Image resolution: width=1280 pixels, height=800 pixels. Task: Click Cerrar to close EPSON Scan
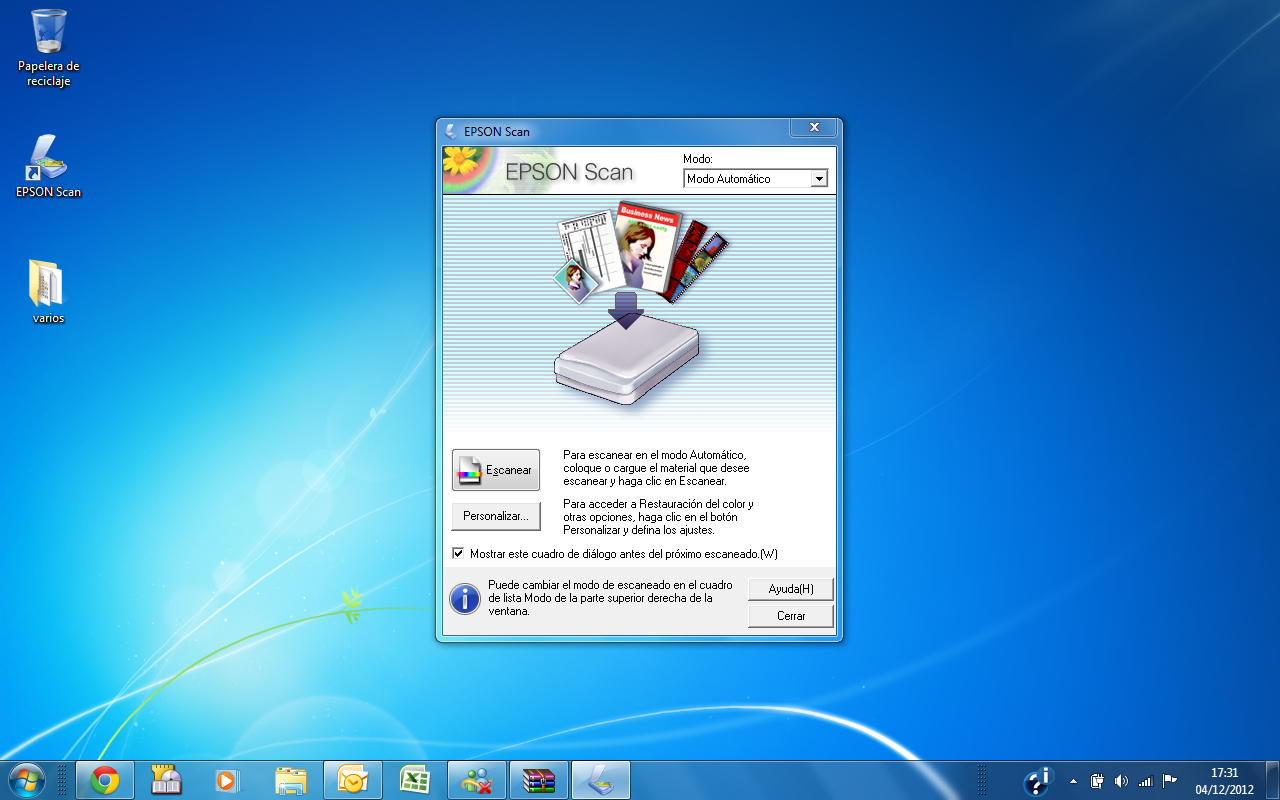(x=791, y=616)
